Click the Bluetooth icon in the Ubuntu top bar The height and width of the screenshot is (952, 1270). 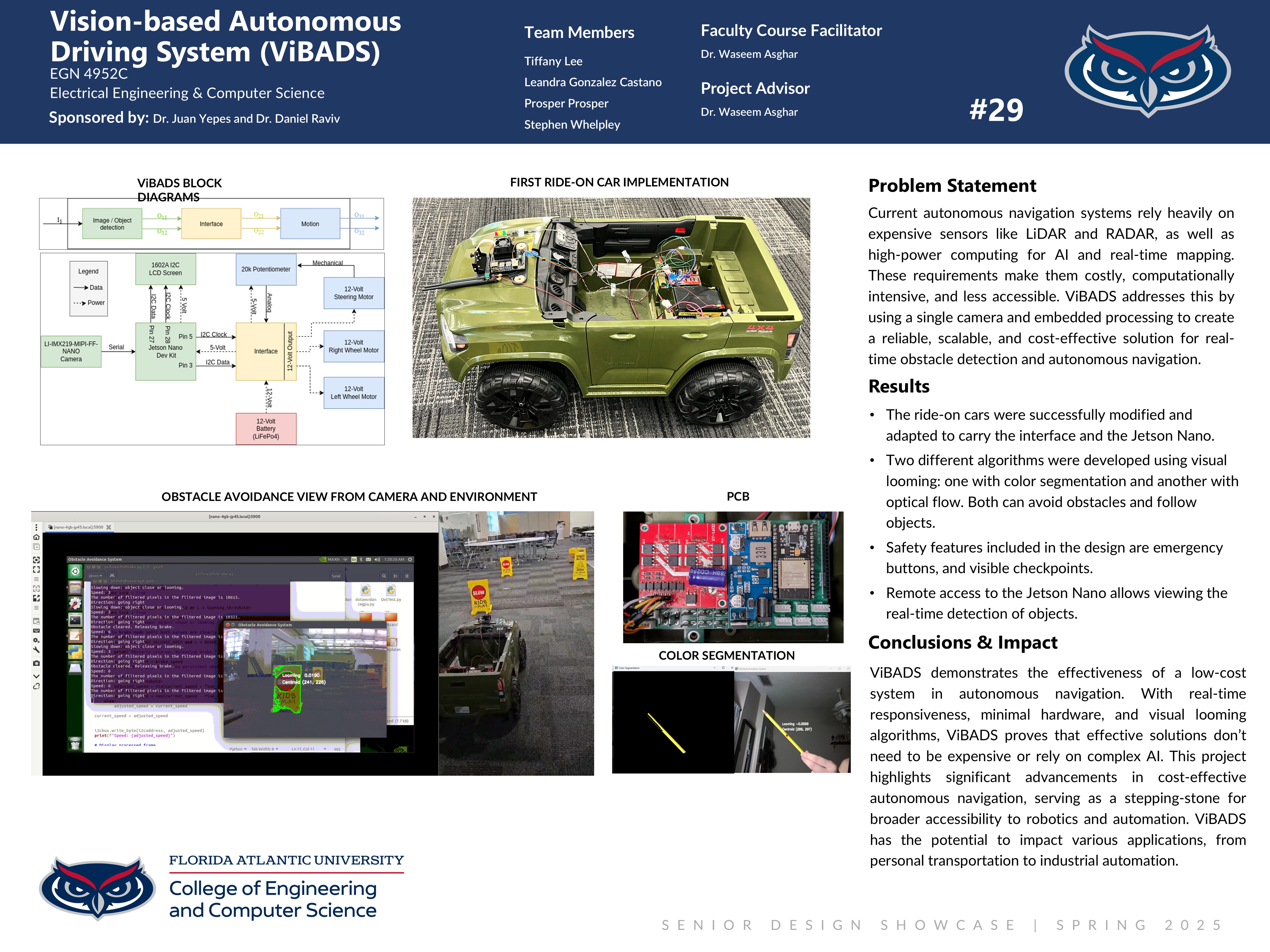pyautogui.click(x=361, y=559)
